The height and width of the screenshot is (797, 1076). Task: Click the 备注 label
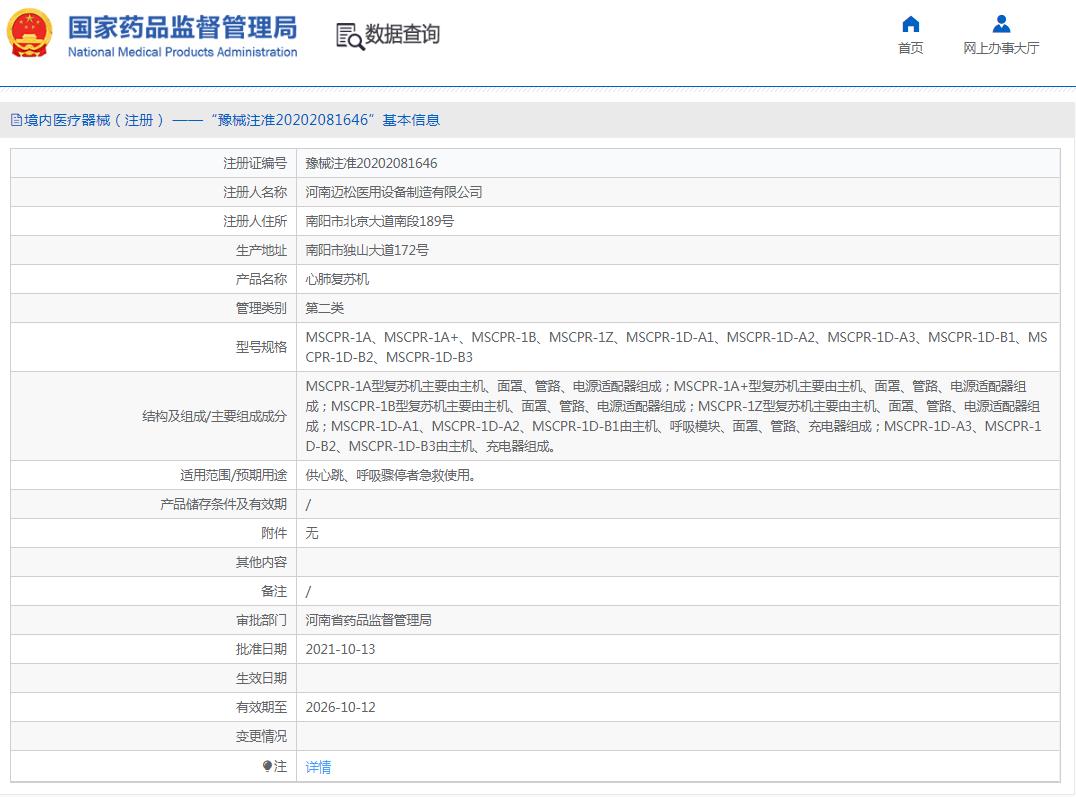pos(274,591)
